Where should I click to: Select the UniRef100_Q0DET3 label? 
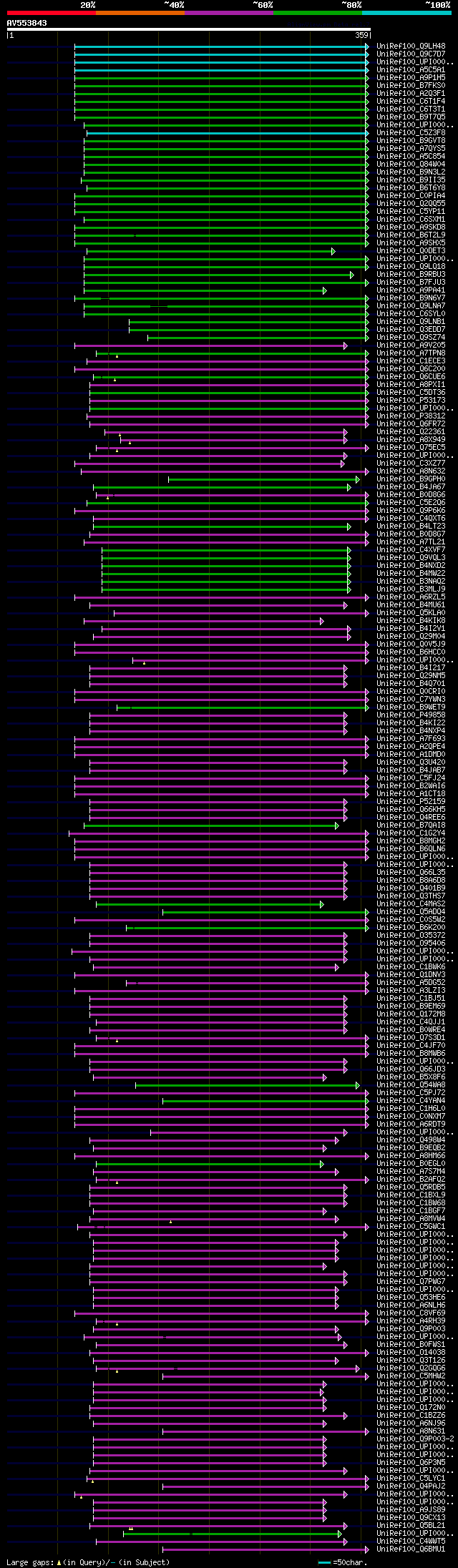(411, 251)
